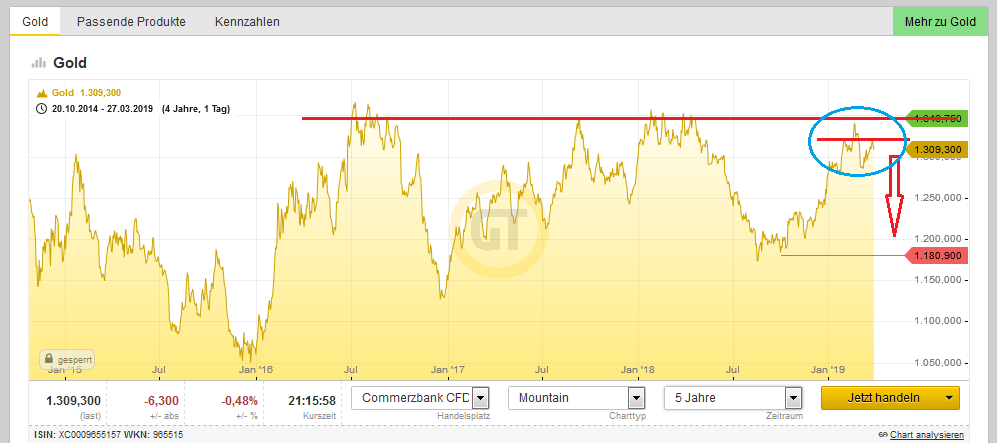Click the green 1.346,750 price marker

click(937, 118)
